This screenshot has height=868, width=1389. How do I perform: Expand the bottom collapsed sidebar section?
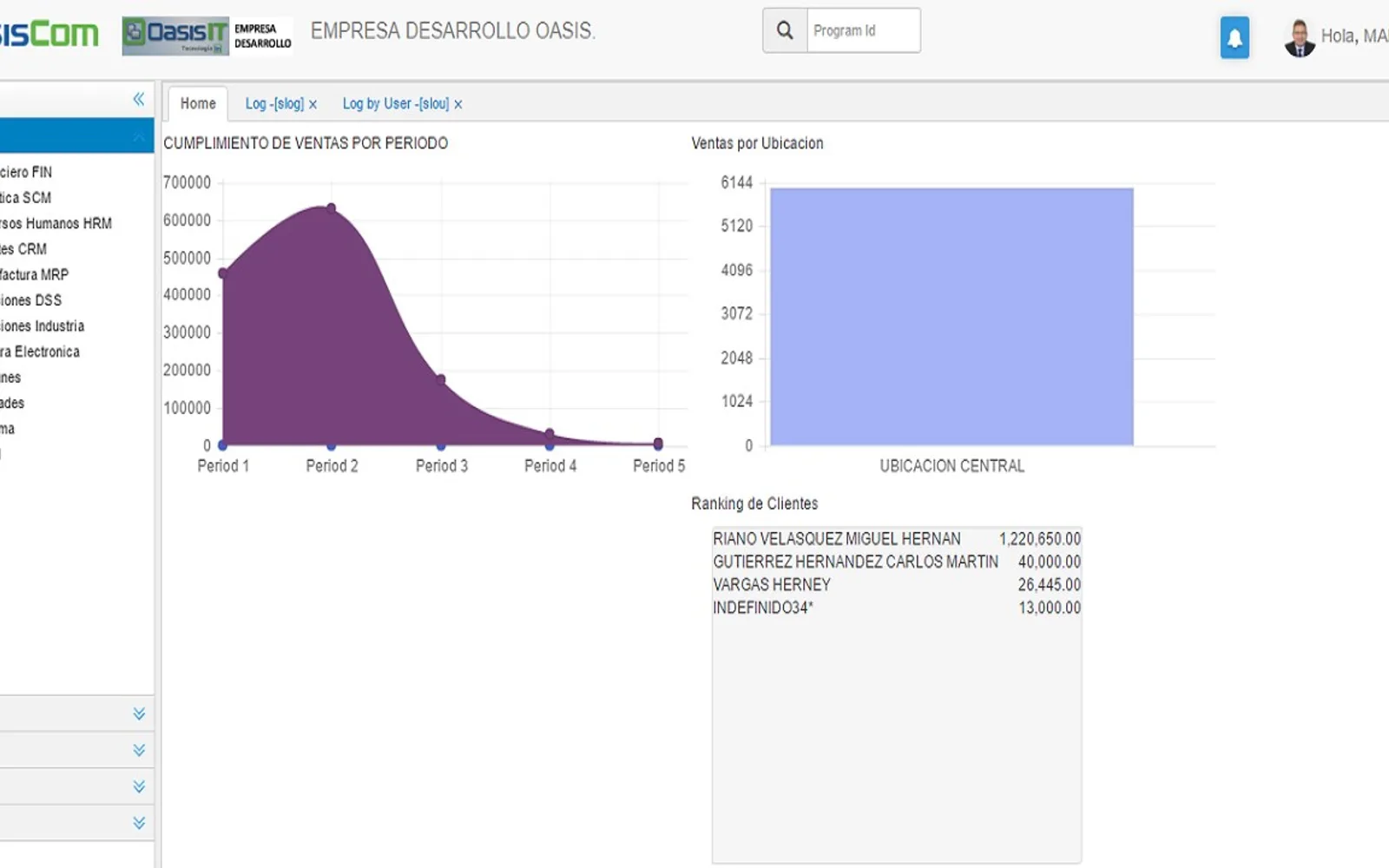pos(139,823)
